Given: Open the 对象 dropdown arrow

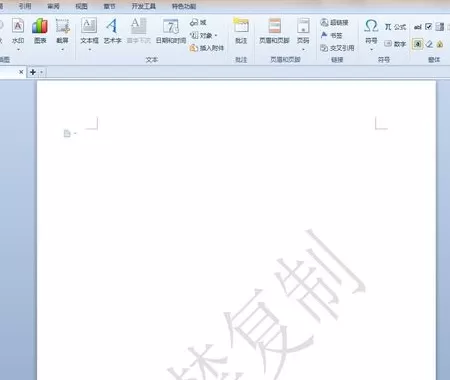Looking at the screenshot, I should click(216, 35).
